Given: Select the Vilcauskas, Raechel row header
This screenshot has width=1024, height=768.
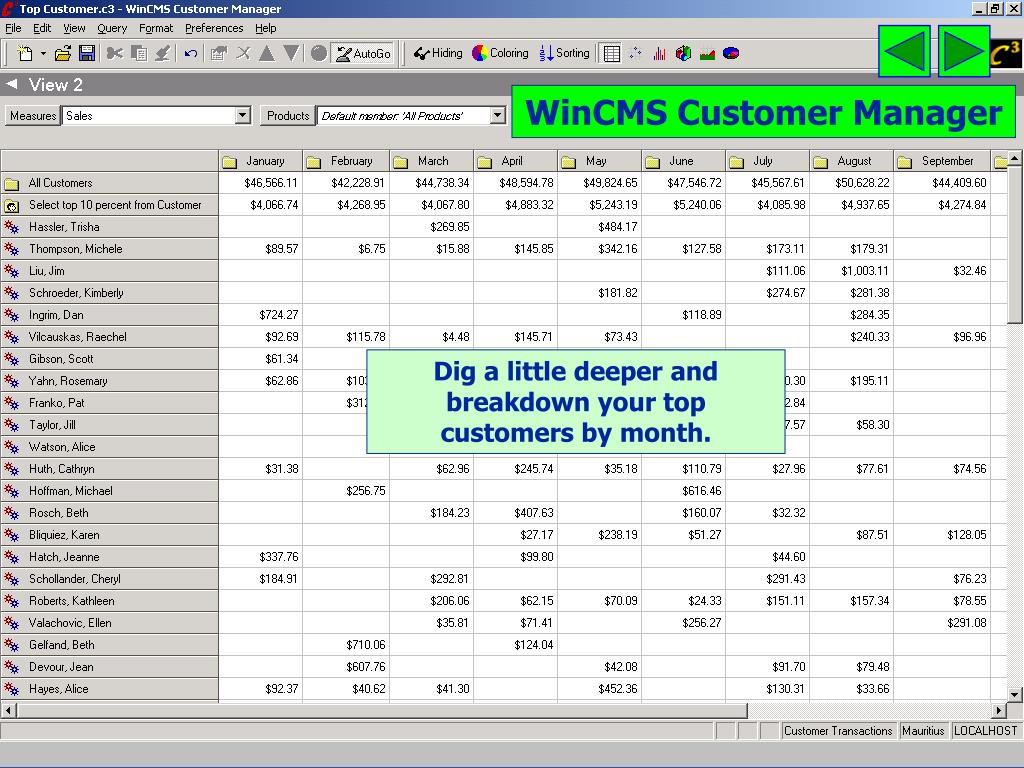Looking at the screenshot, I should click(x=109, y=337).
